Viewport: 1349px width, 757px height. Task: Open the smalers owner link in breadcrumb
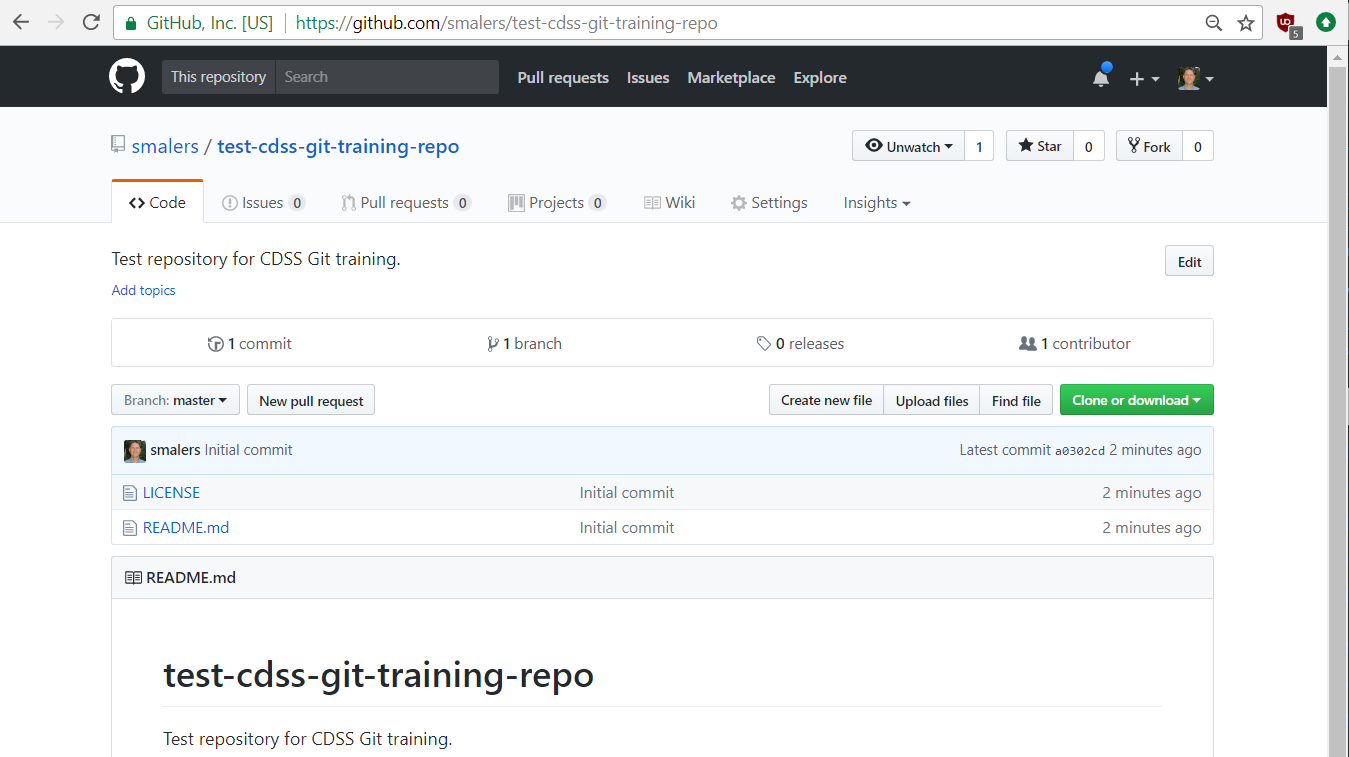pos(165,146)
